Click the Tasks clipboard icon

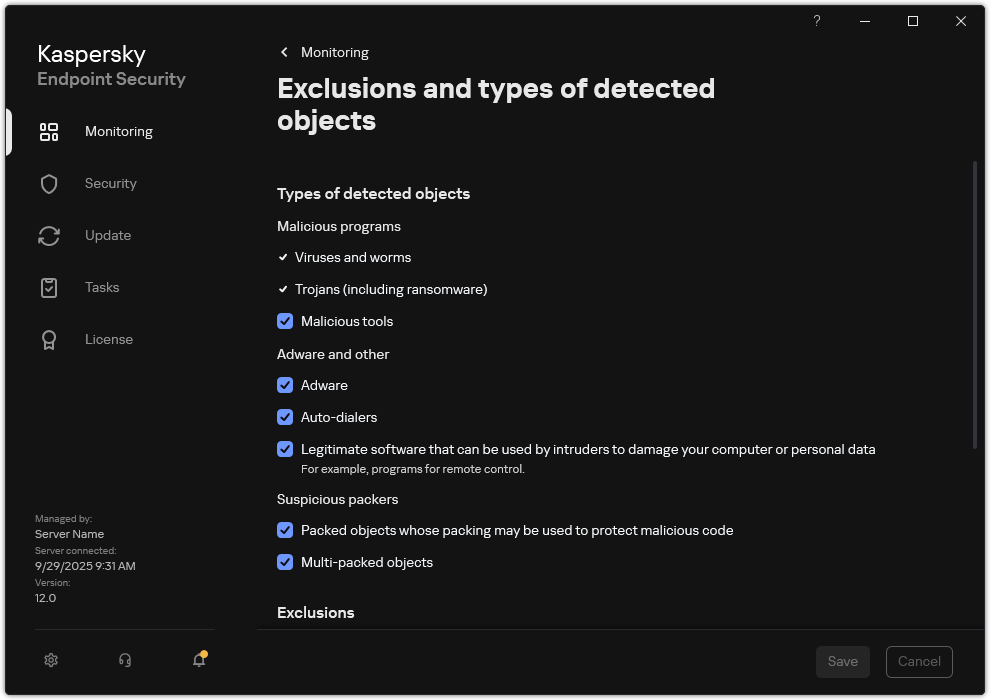point(49,287)
